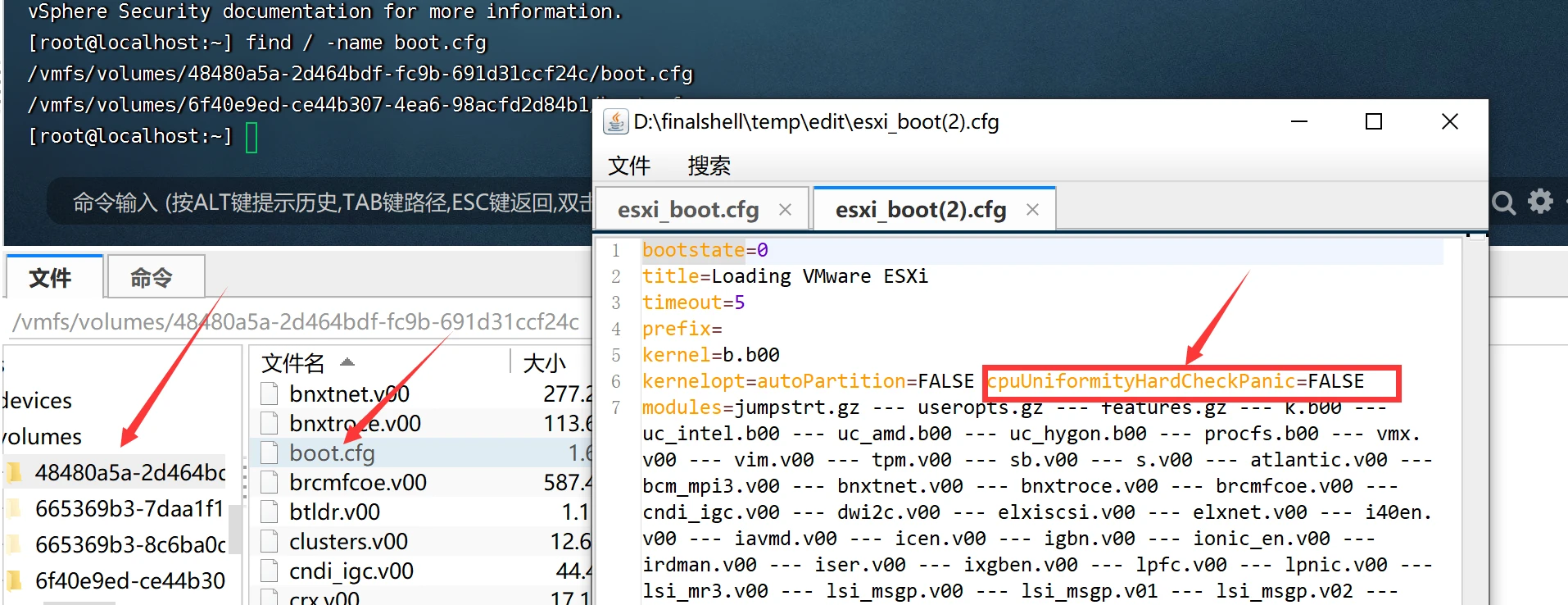This screenshot has width=1568, height=605.
Task: Close the editor window
Action: coord(1449,121)
